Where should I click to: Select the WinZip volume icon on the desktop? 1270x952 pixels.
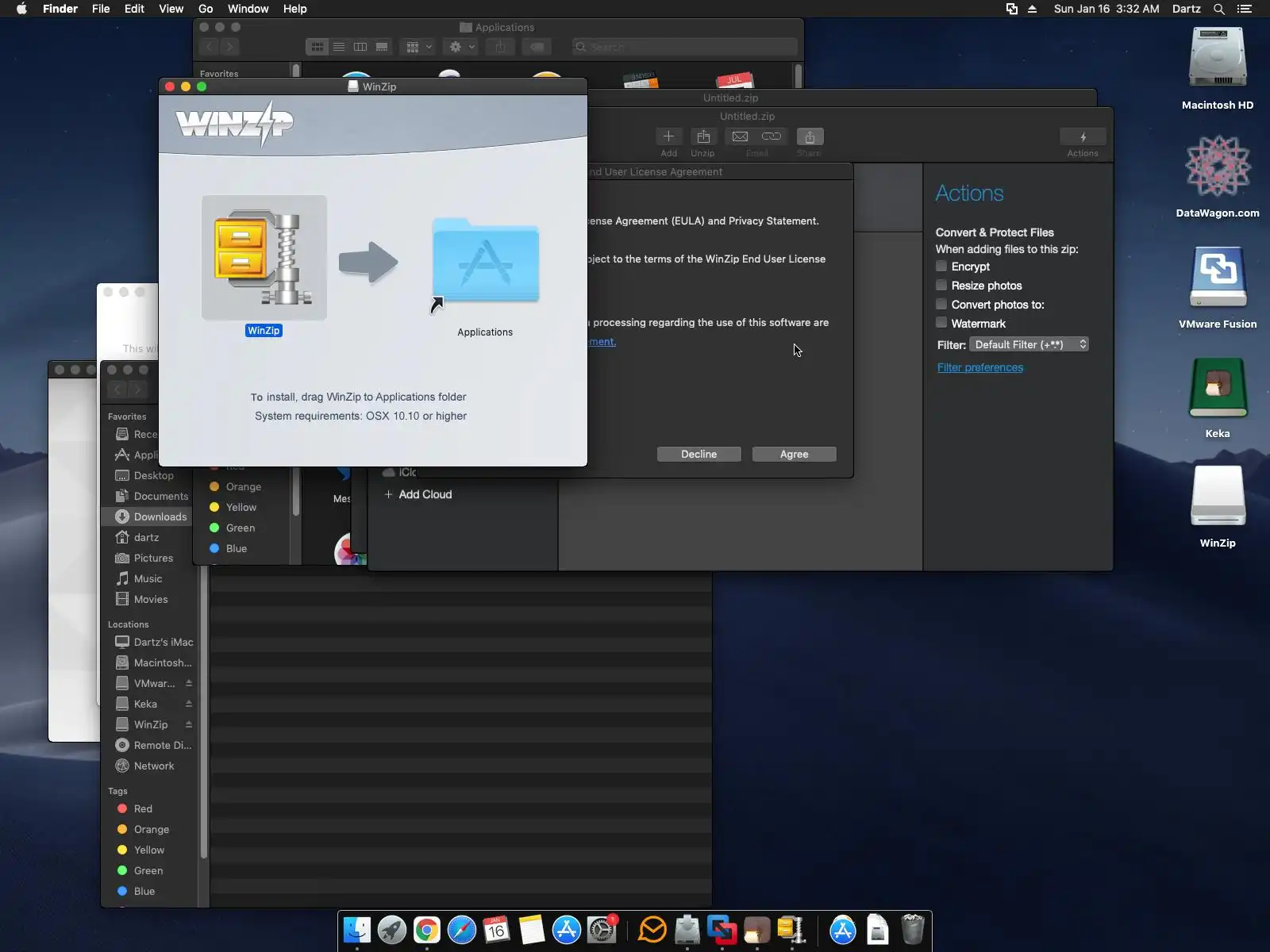coord(1218,497)
